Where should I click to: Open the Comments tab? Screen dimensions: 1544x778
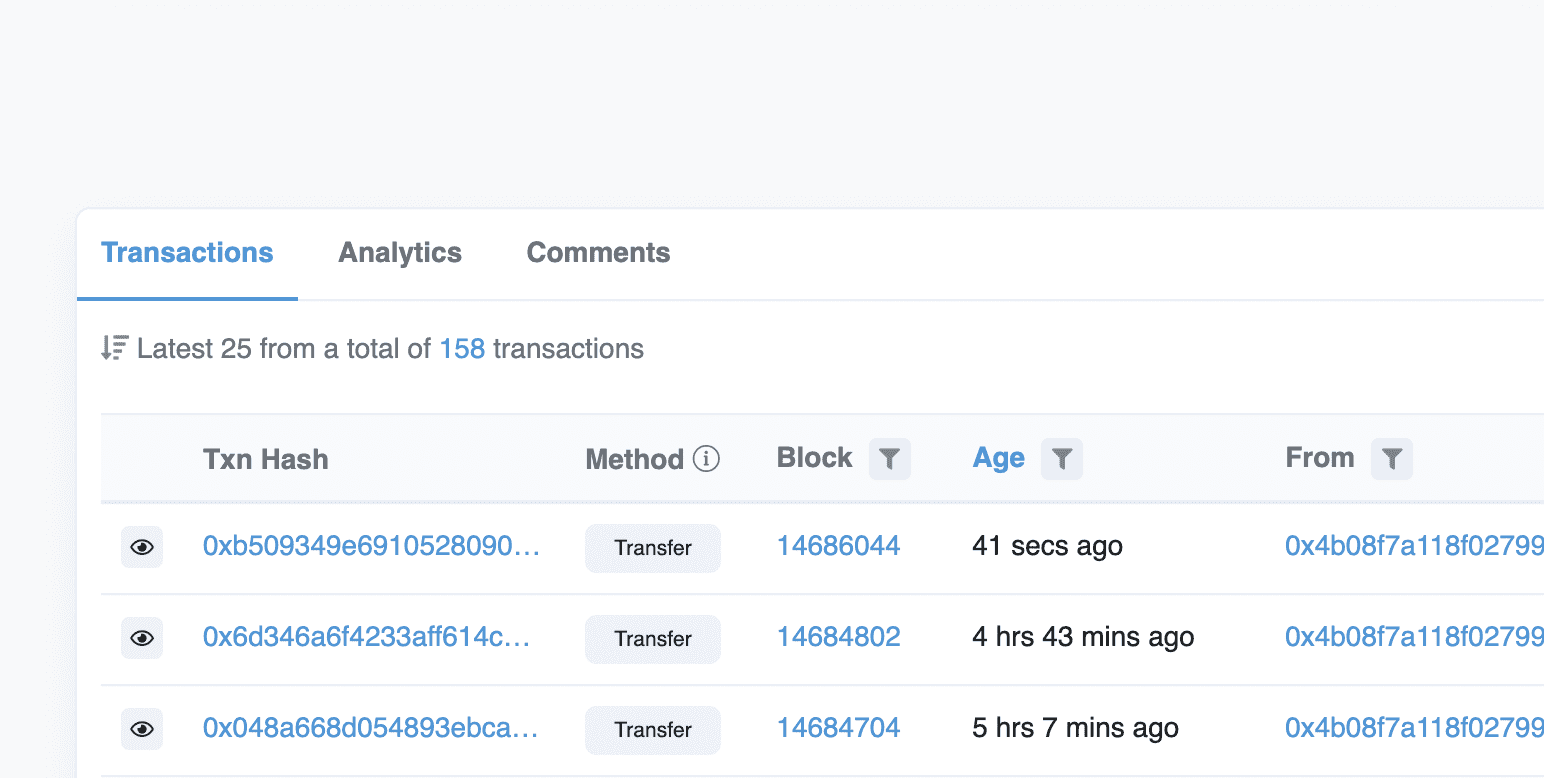pos(598,253)
